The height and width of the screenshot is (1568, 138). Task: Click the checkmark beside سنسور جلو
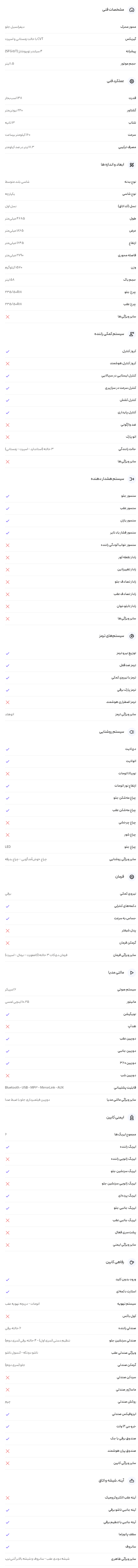(7, 496)
